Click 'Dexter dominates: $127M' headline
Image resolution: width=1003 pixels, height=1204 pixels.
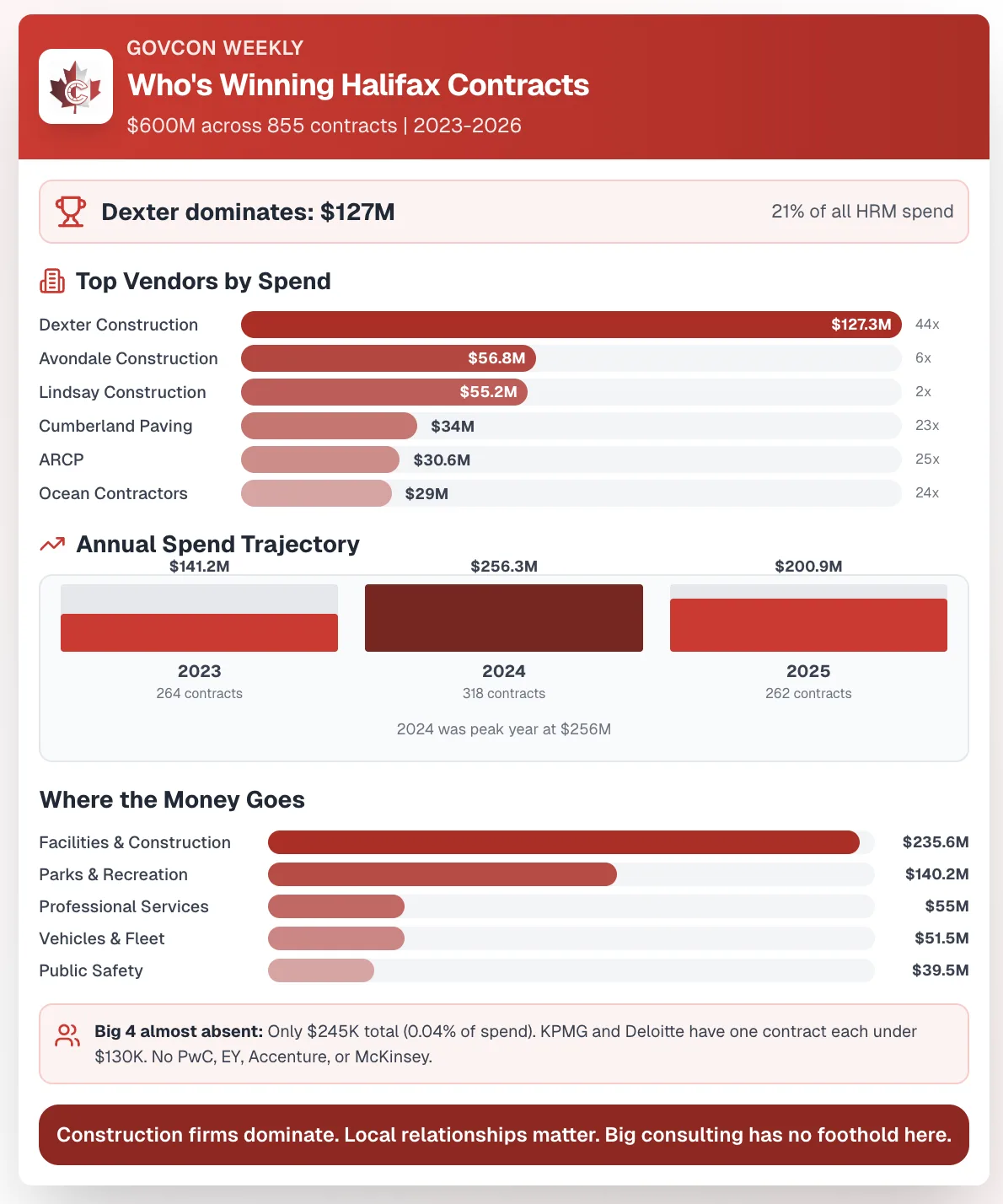tap(248, 212)
